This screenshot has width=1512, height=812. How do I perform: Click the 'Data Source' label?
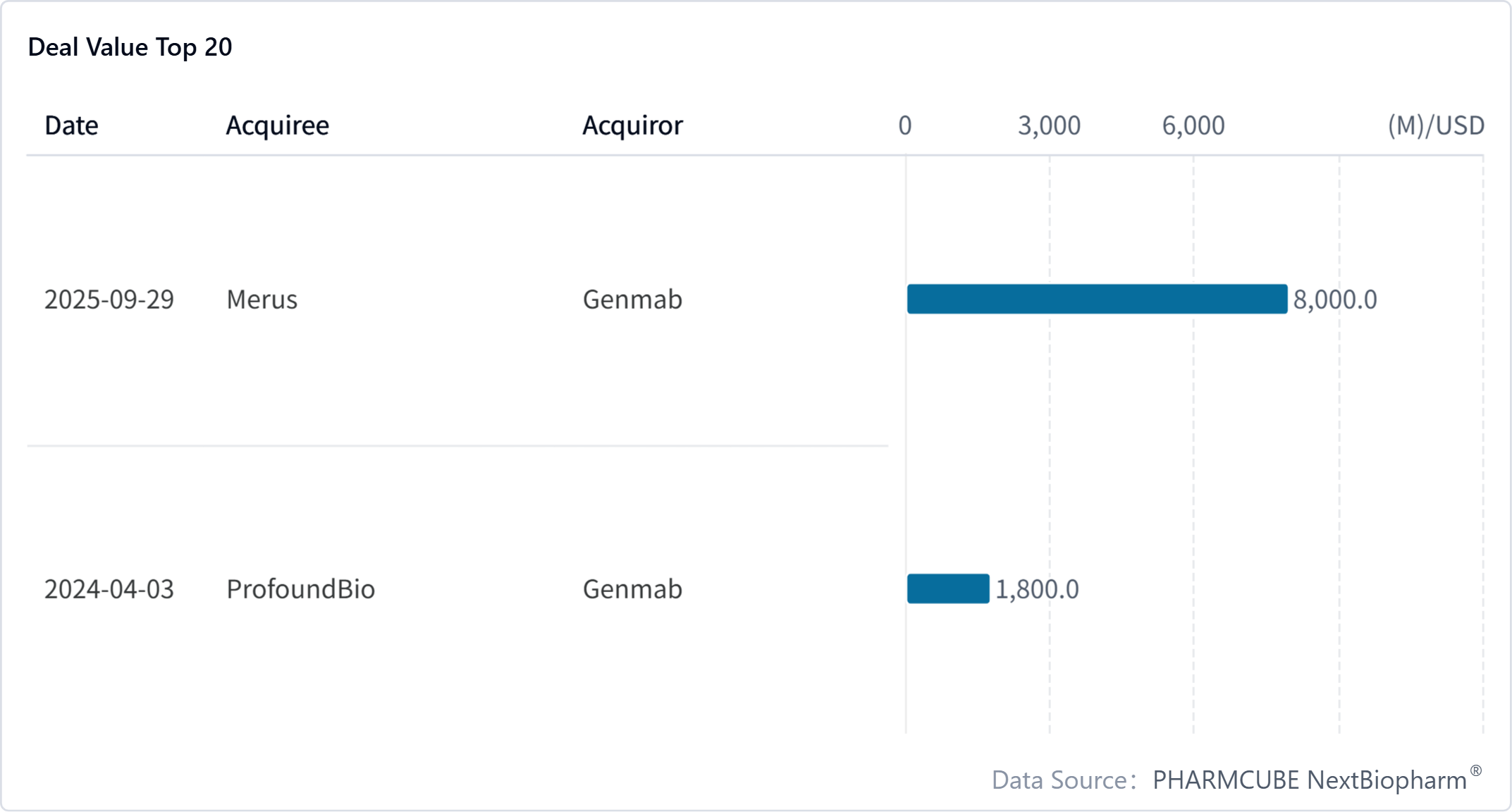tap(1059, 780)
